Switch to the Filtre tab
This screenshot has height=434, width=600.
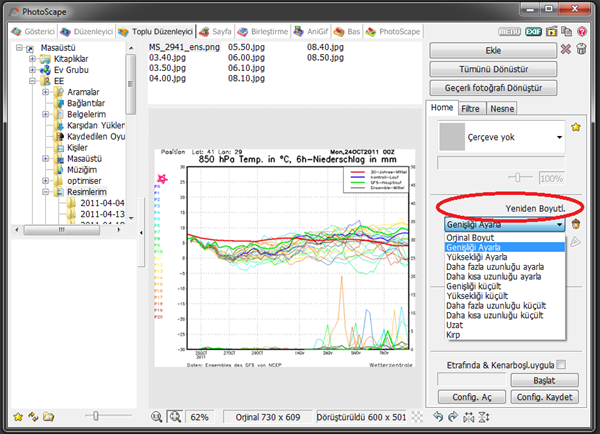coord(470,107)
